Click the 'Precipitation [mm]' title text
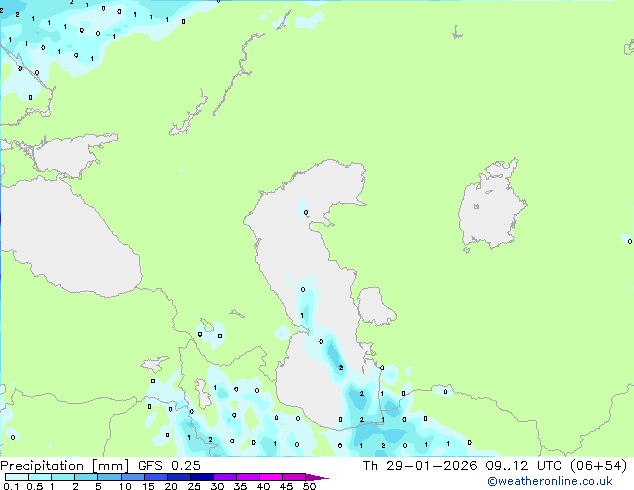 65,466
